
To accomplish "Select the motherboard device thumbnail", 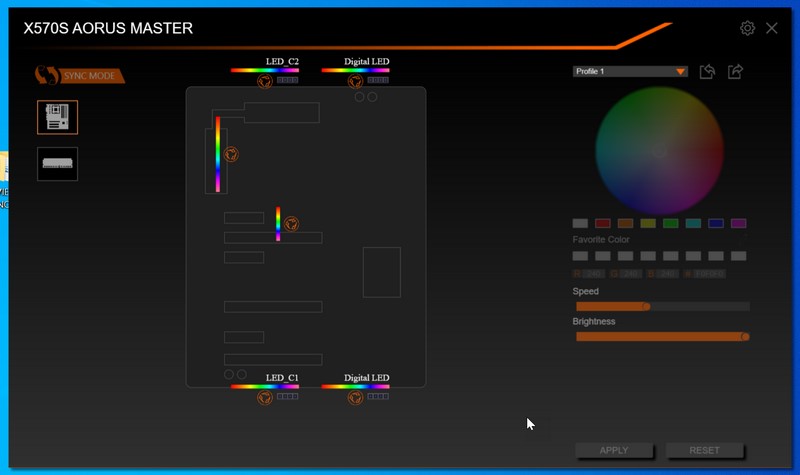I will pos(58,117).
